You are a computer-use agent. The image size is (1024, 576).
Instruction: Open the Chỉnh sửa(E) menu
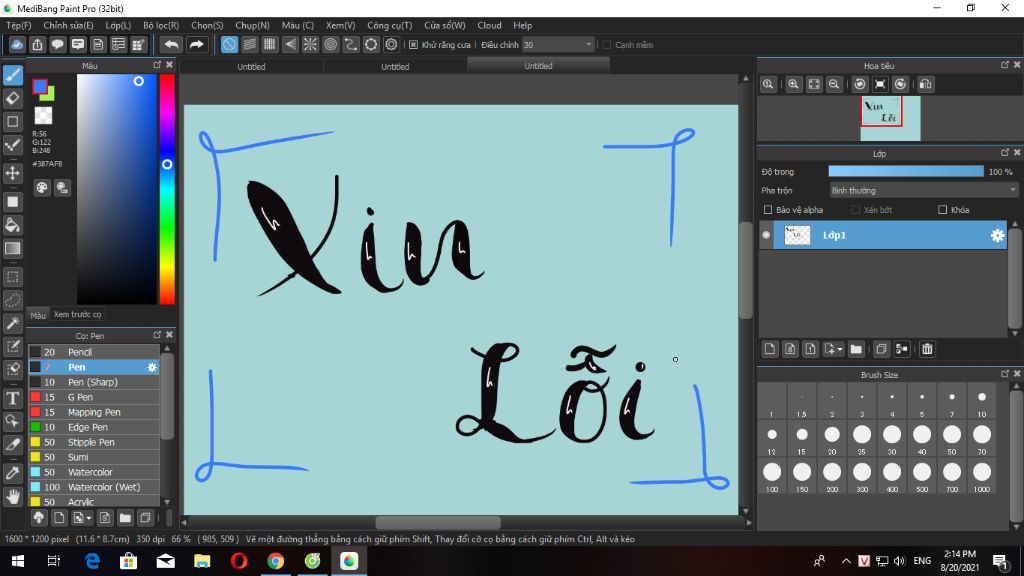coord(69,25)
